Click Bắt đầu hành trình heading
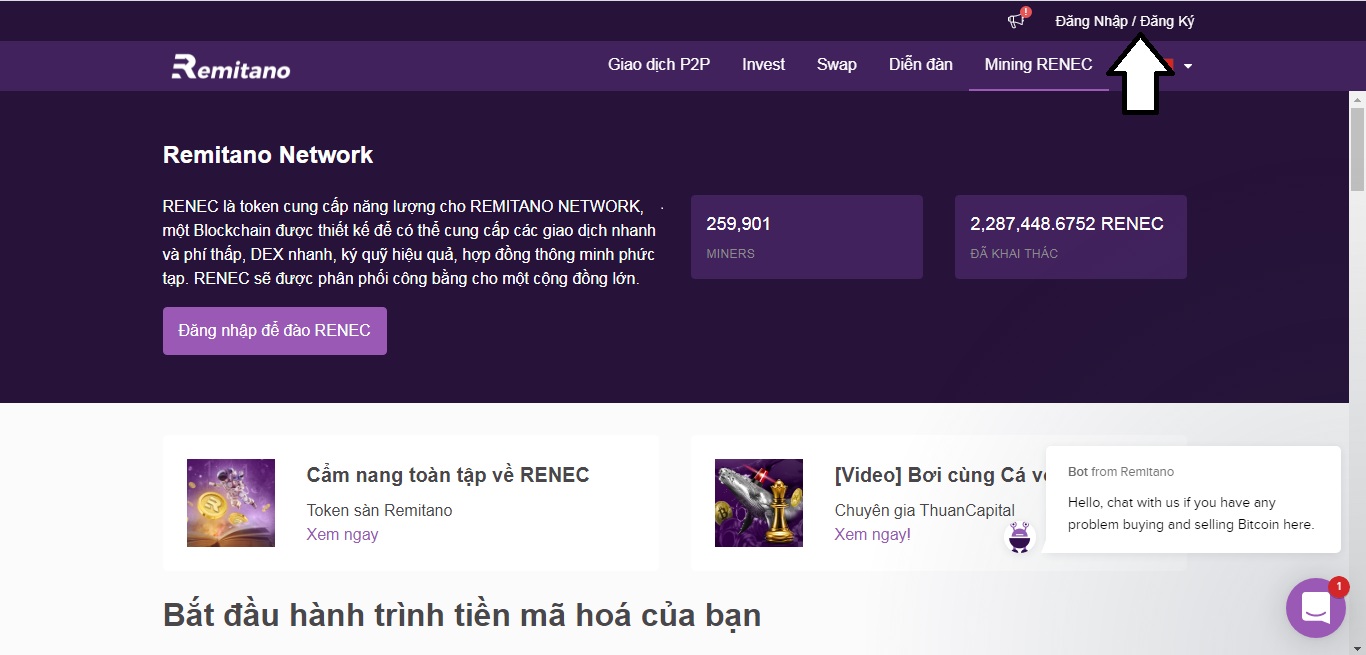 pyautogui.click(x=462, y=615)
